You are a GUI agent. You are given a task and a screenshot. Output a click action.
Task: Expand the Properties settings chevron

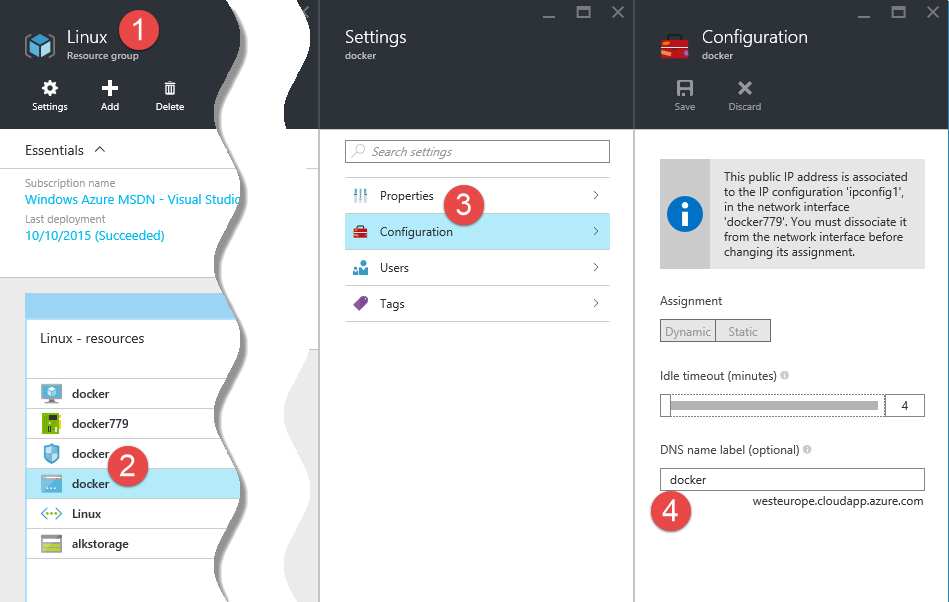tap(596, 196)
